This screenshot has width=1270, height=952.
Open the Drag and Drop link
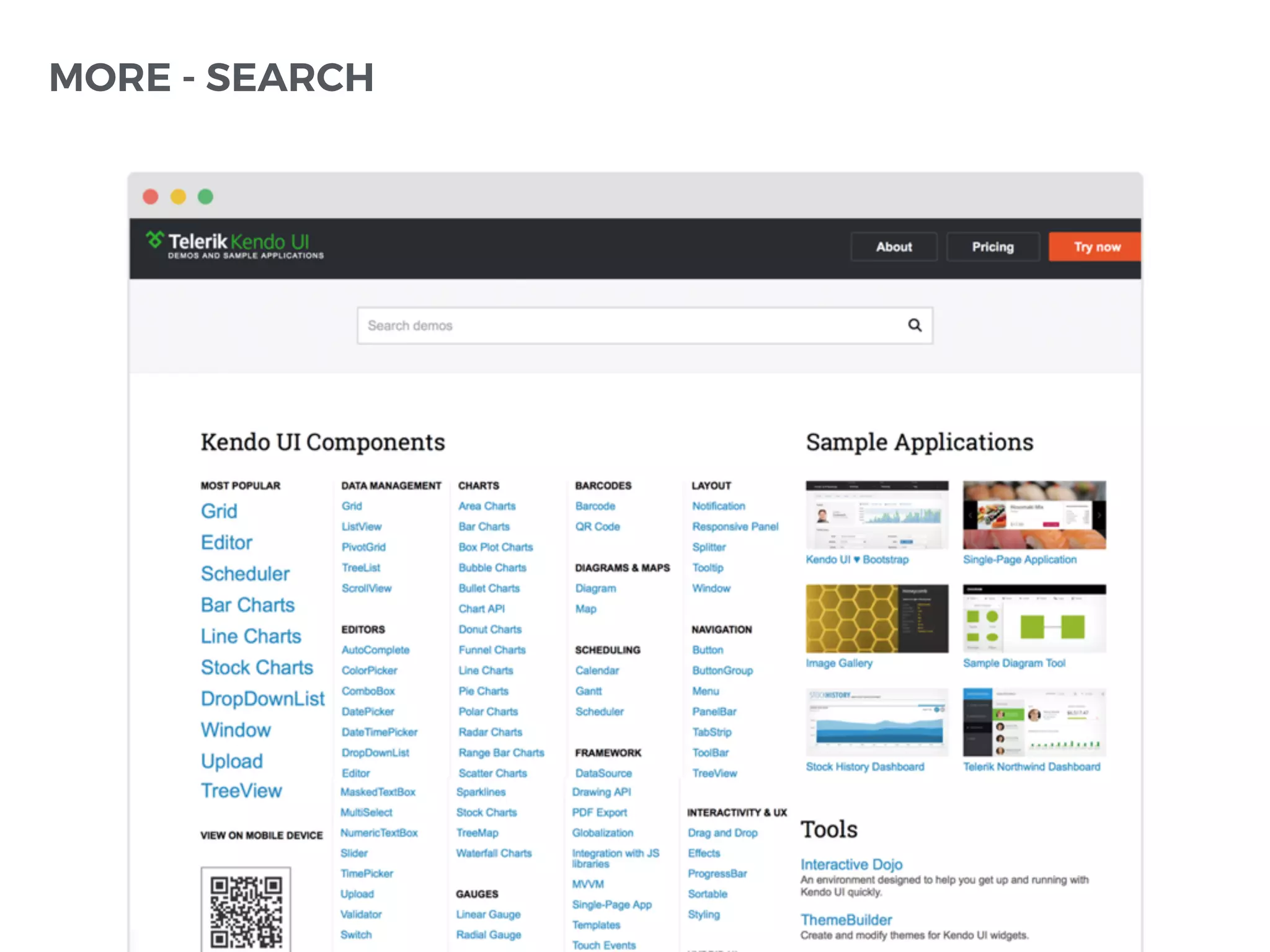click(722, 832)
